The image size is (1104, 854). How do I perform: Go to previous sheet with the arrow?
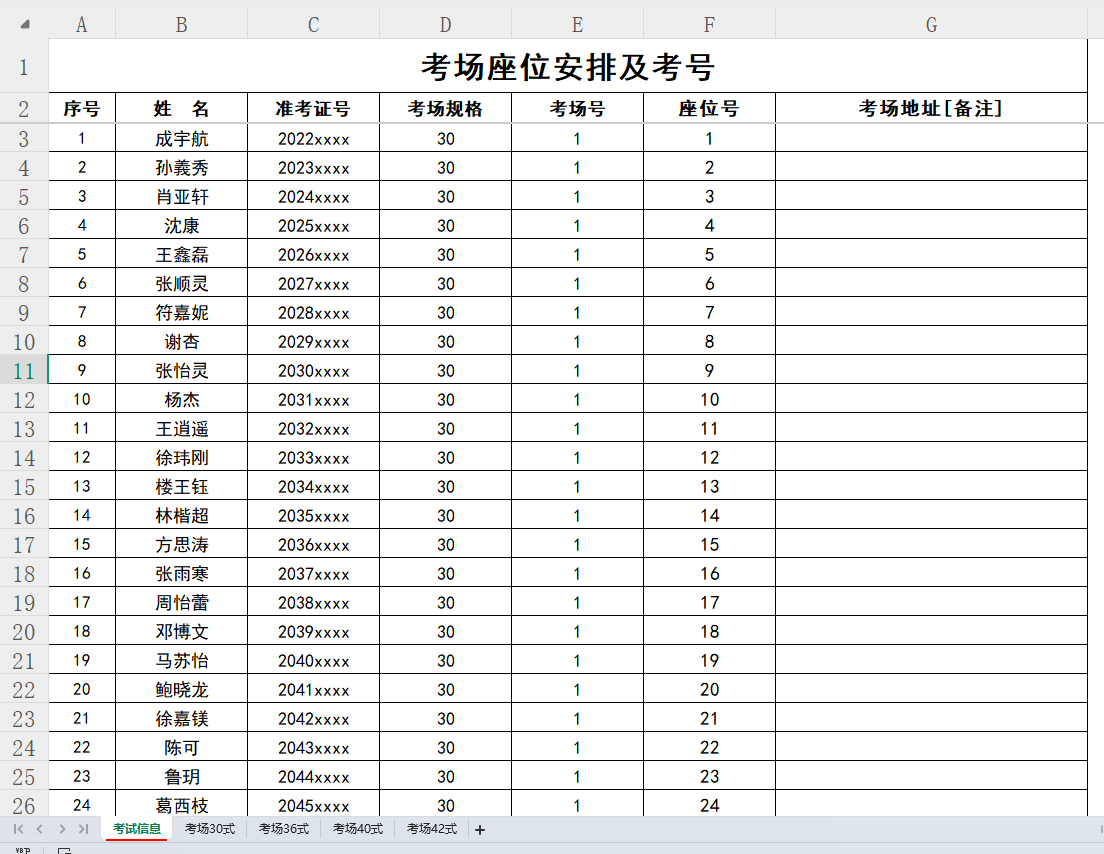[40, 829]
